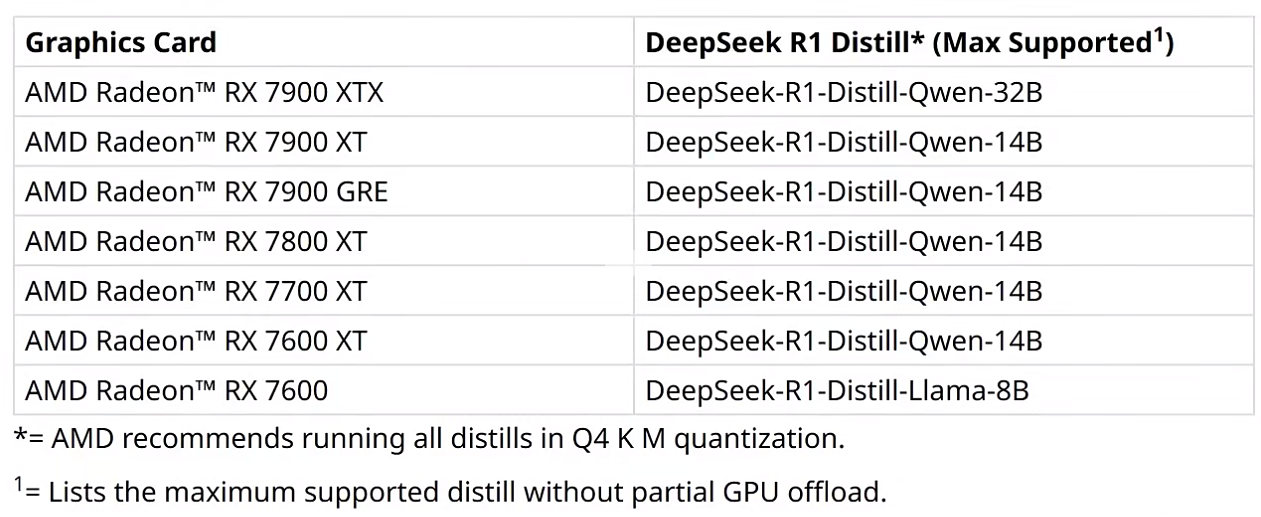Viewport: 1261px width, 517px height.
Task: Click the DeepSeek-R1-Distill-Qwen-32B cell
Action: [844, 93]
